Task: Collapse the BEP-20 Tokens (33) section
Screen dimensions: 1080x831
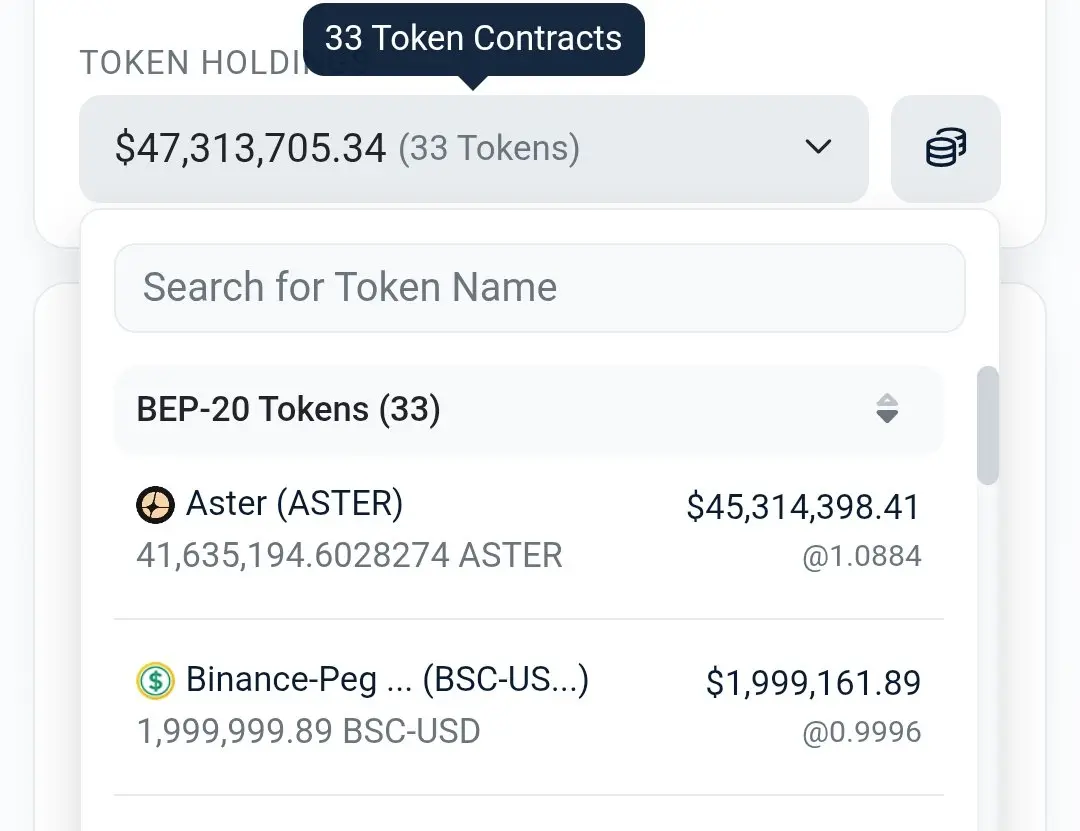Action: point(289,410)
